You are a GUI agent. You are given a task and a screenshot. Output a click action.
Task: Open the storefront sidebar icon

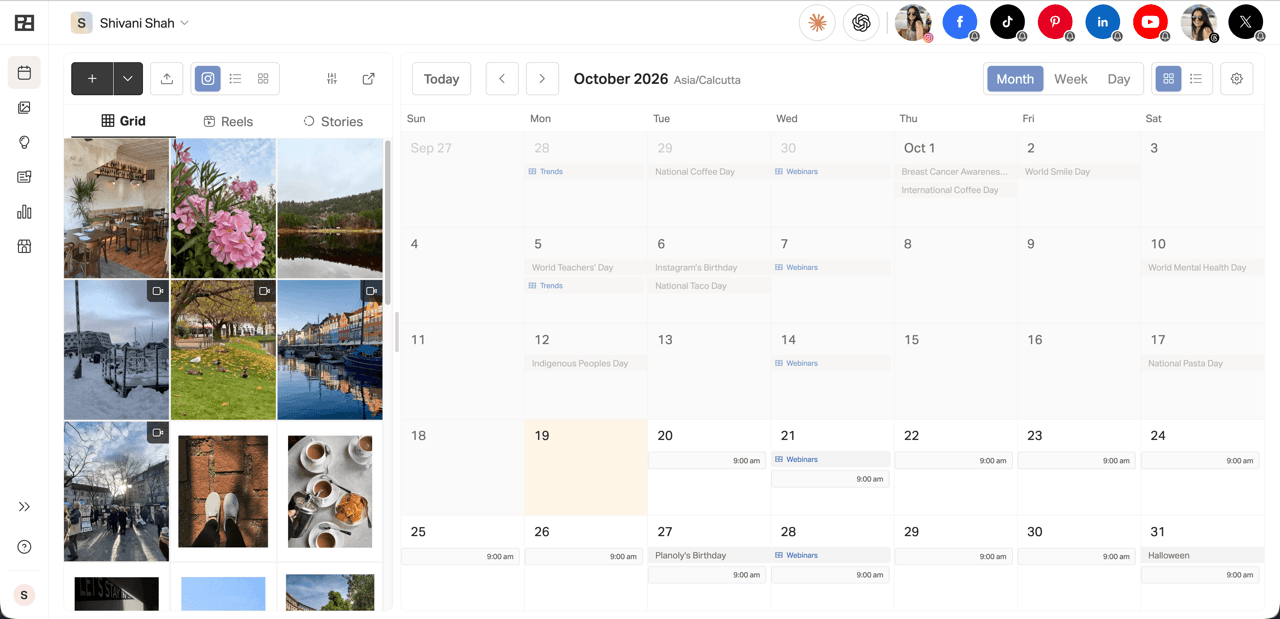24,246
